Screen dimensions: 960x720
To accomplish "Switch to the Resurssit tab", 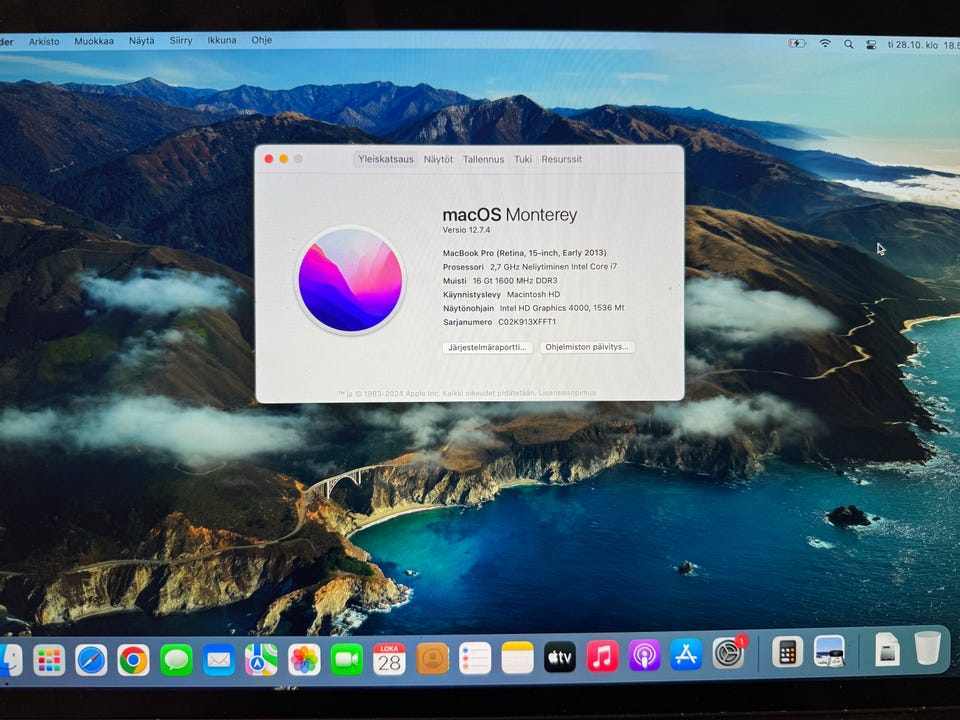I will [561, 159].
